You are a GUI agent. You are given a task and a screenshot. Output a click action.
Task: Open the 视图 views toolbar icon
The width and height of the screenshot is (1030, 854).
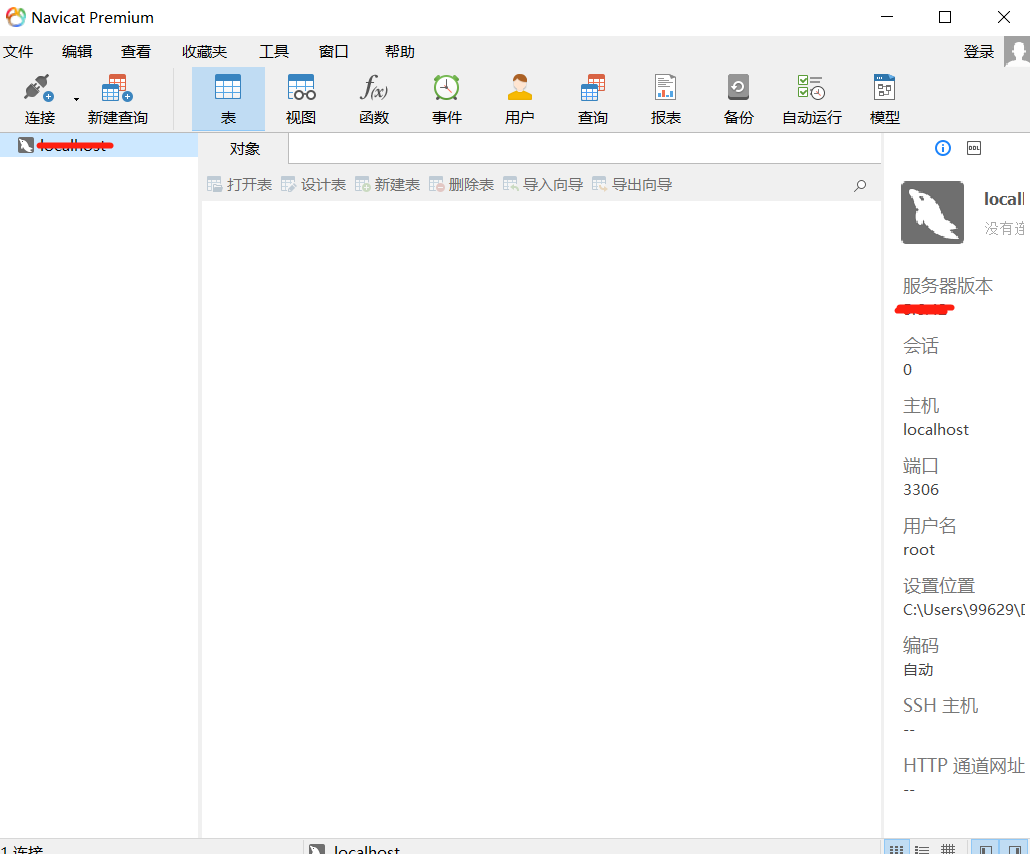tap(301, 99)
